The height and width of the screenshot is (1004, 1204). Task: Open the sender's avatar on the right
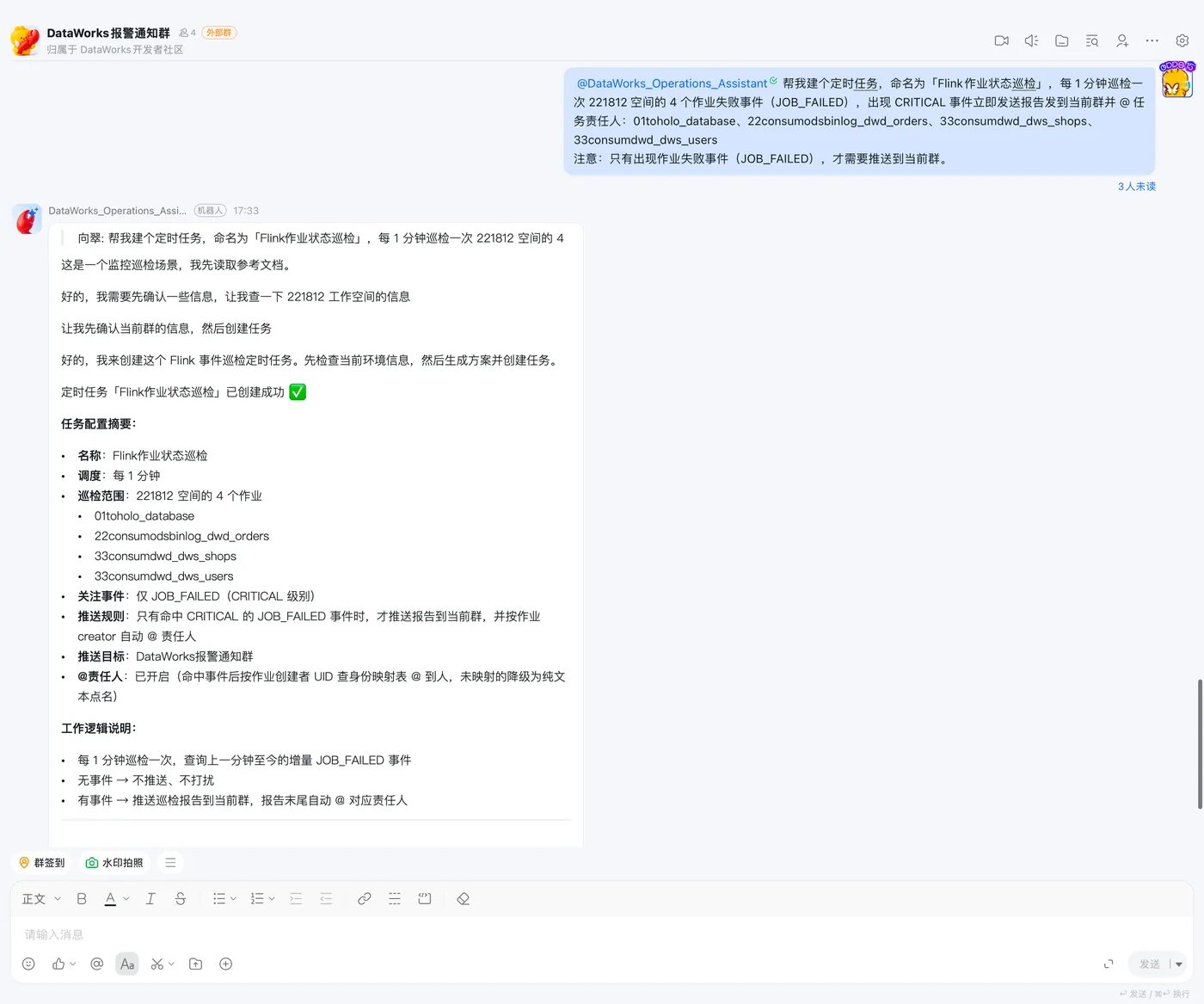click(1176, 80)
